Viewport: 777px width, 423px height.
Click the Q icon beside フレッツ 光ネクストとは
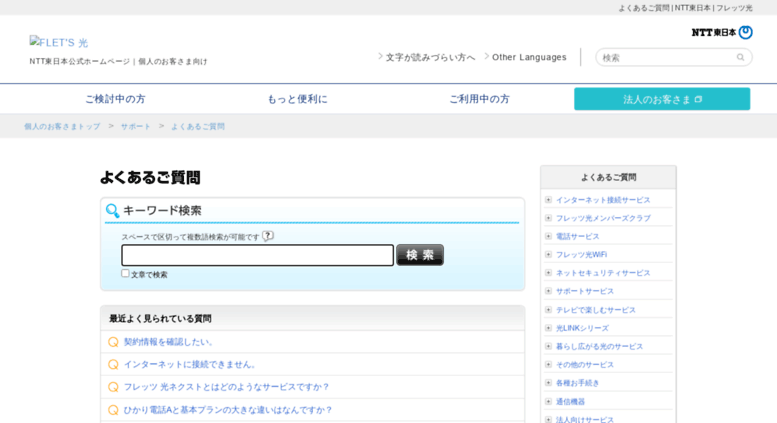pyautogui.click(x=113, y=387)
